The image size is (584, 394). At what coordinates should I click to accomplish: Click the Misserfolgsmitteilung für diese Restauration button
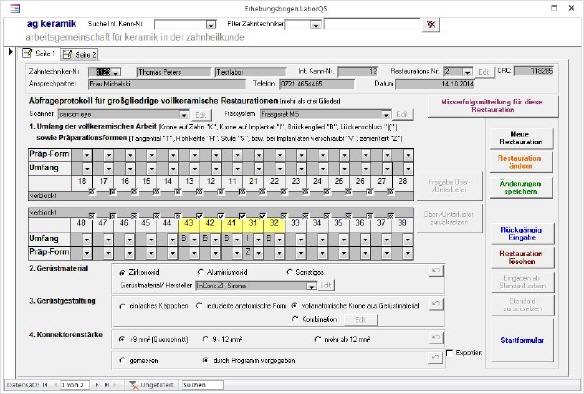[492, 106]
